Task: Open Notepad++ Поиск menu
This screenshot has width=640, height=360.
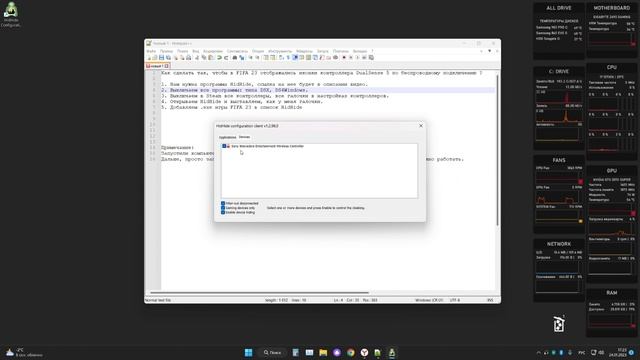Action: tap(182, 51)
